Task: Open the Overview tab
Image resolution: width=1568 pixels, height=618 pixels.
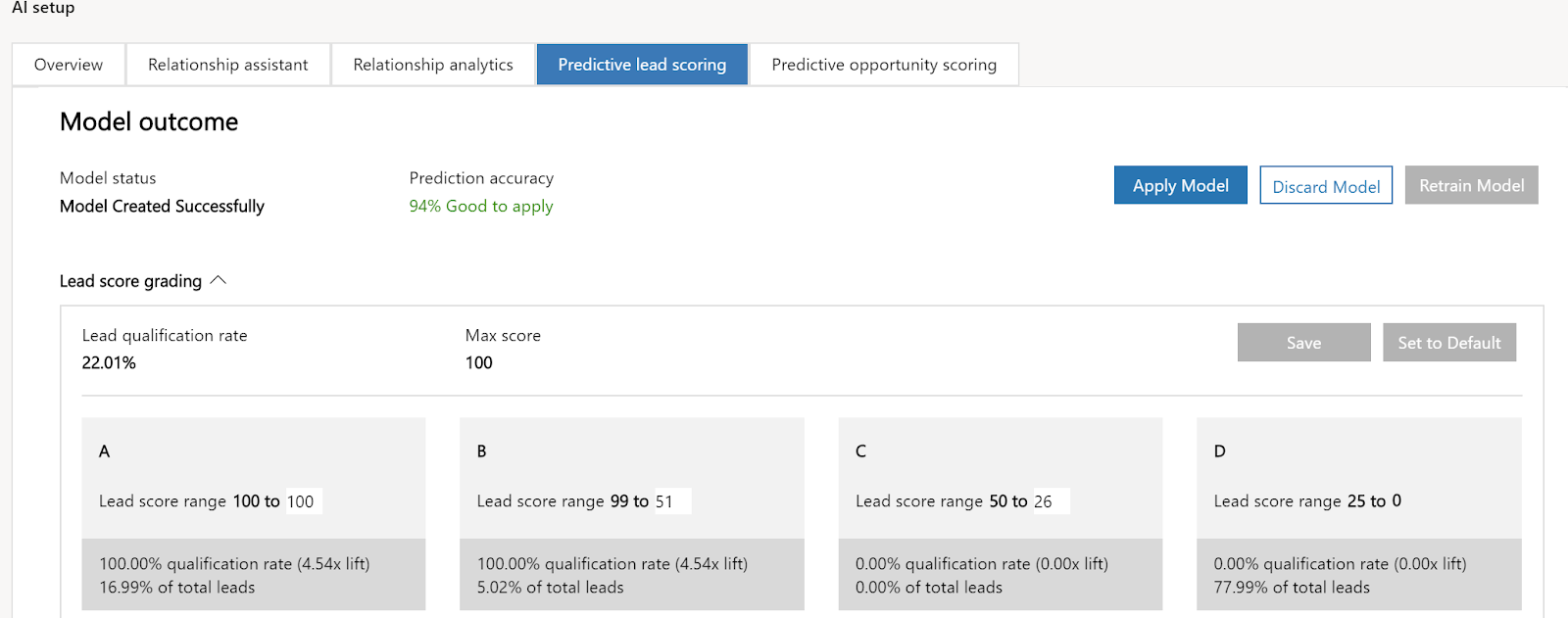Action: click(x=69, y=65)
